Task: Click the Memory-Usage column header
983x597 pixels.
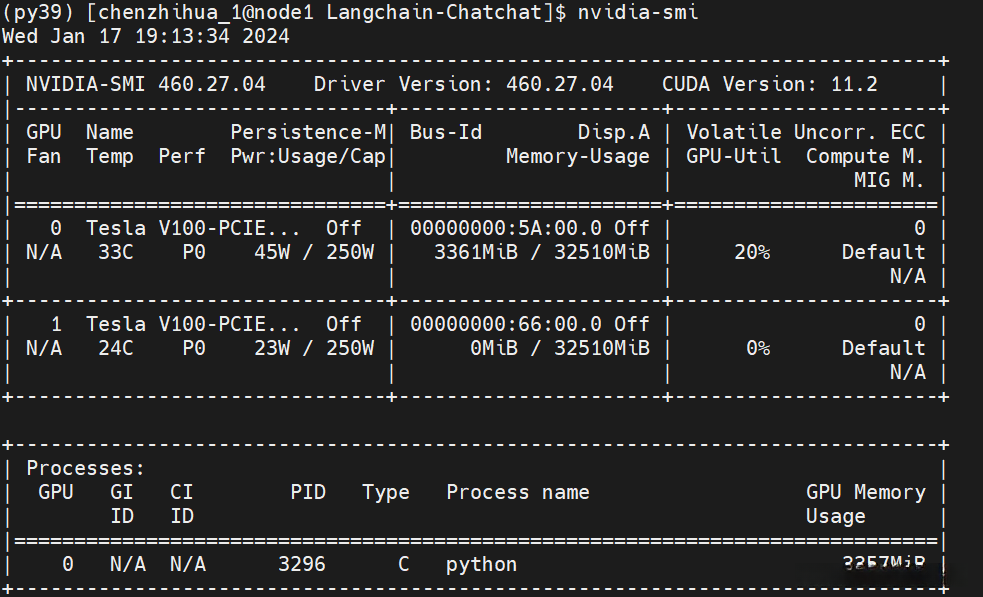Action: [577, 156]
